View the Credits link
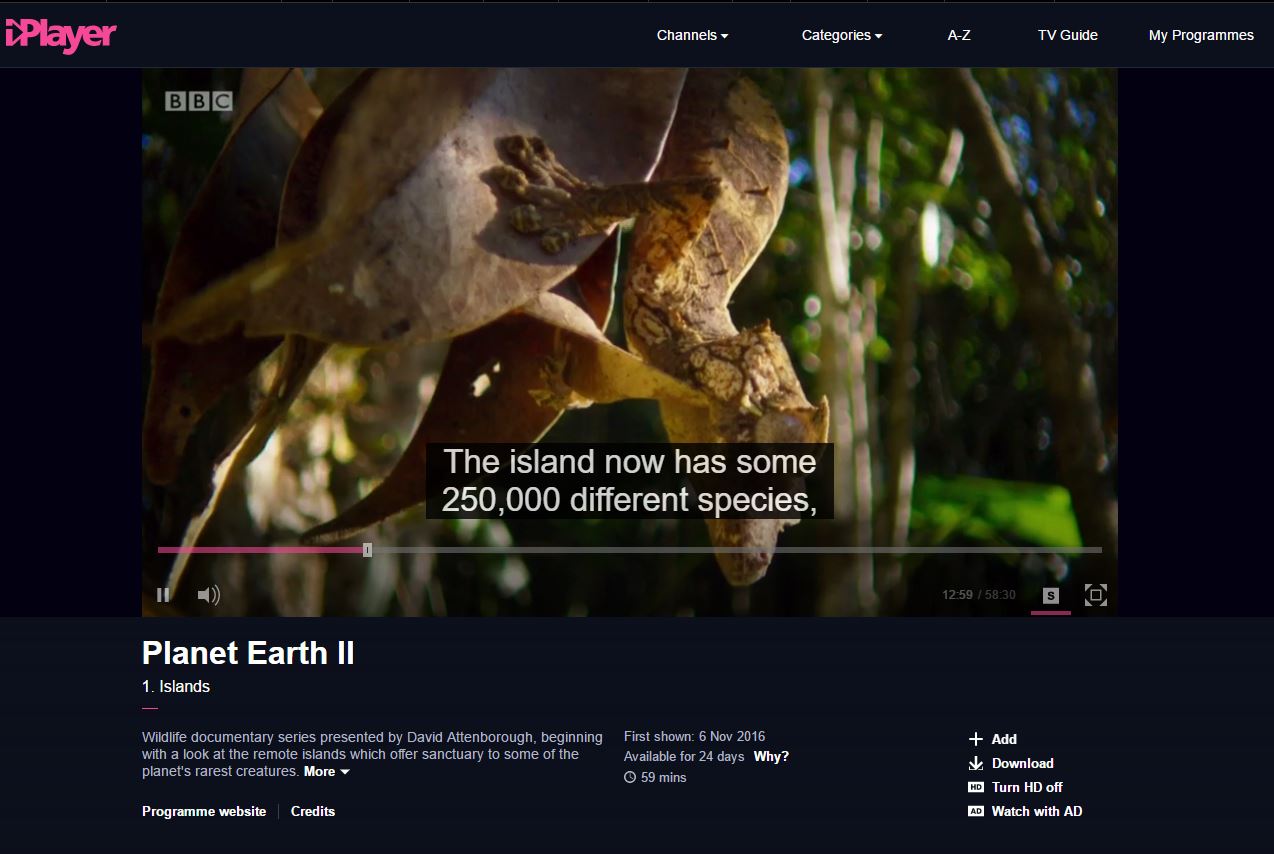 pyautogui.click(x=313, y=811)
